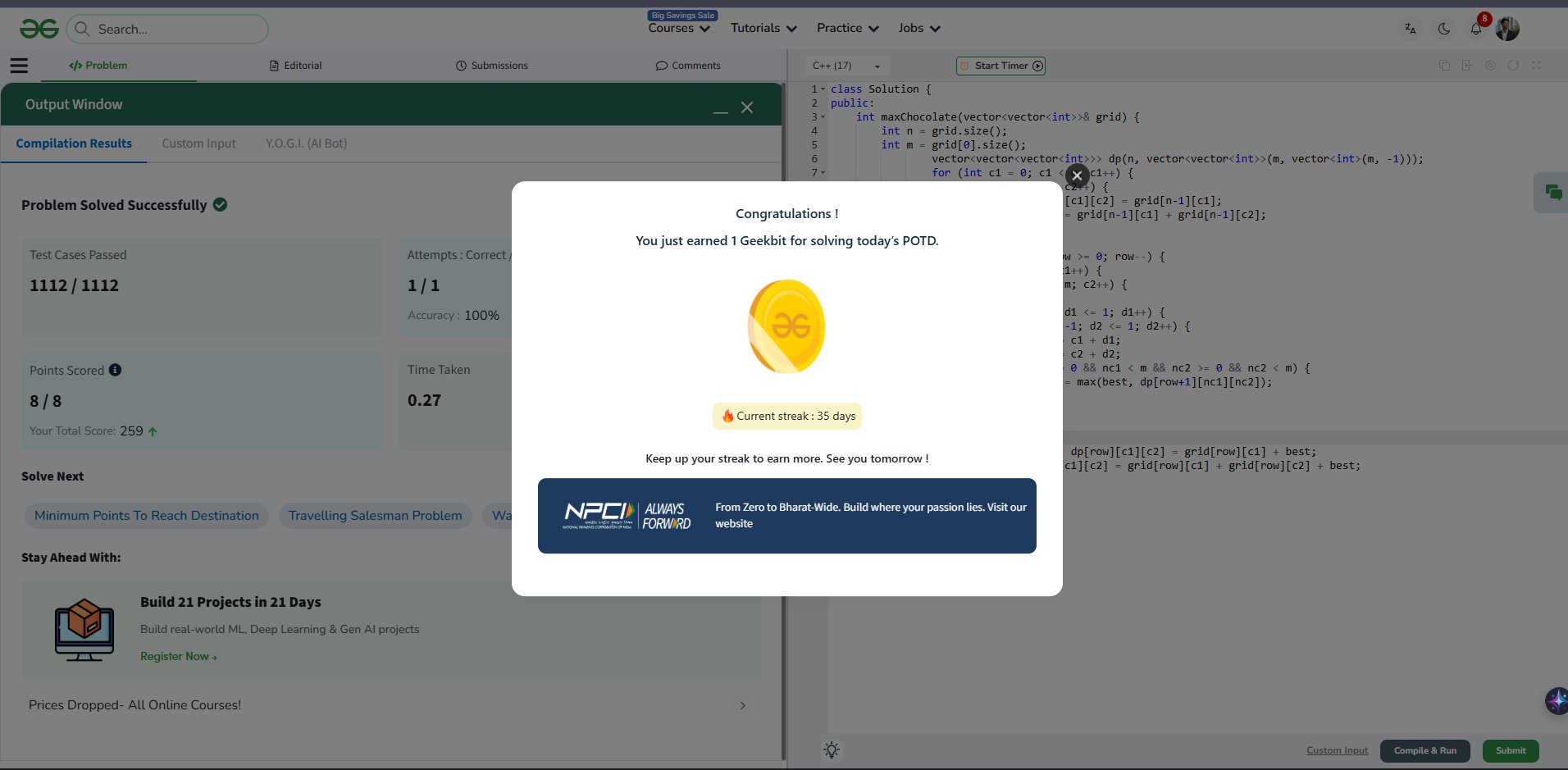Expand Prices Dropped All Online Courses row

(390, 705)
